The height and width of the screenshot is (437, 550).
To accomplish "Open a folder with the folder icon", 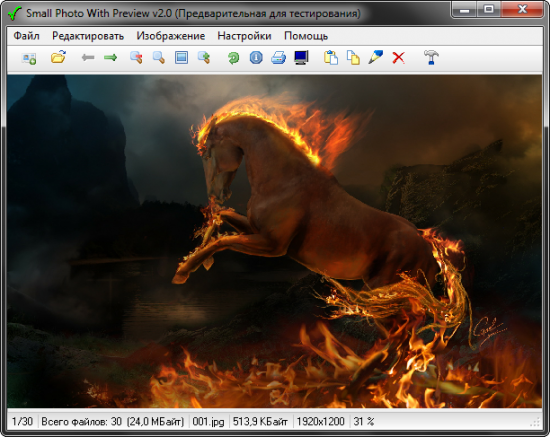I will pos(58,57).
